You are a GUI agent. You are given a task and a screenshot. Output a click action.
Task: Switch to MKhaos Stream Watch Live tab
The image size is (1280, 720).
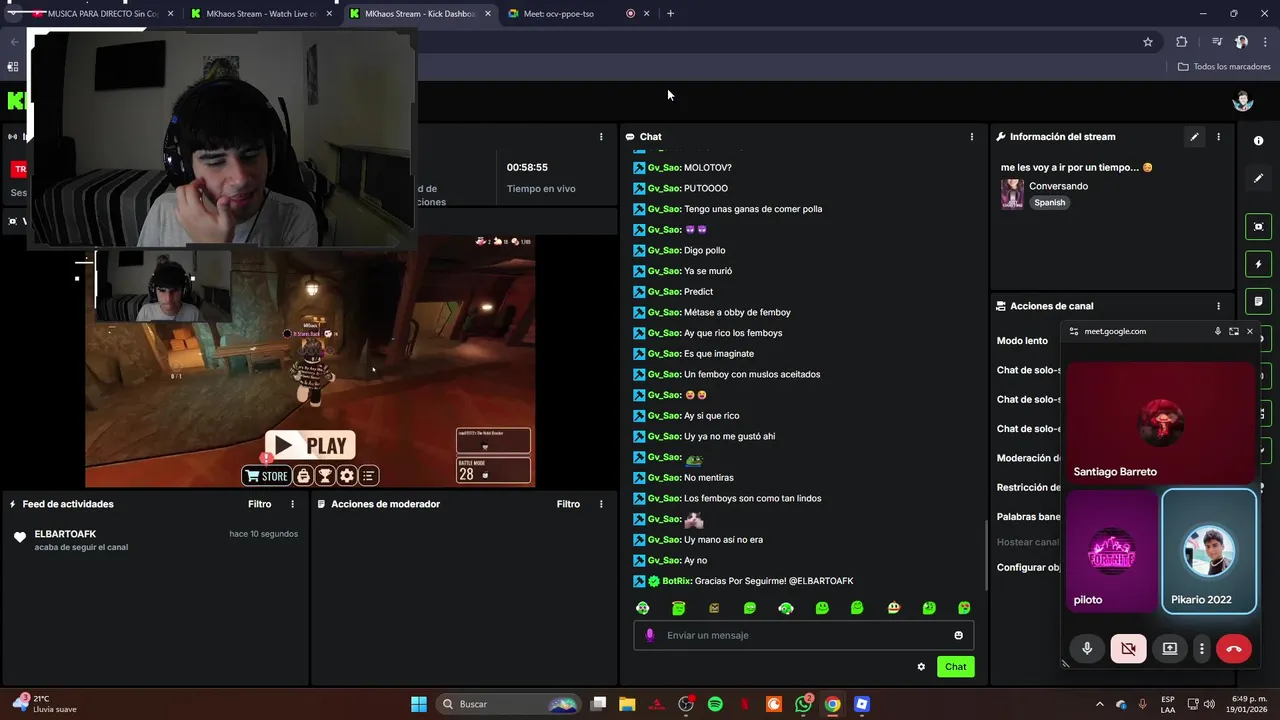click(x=260, y=14)
